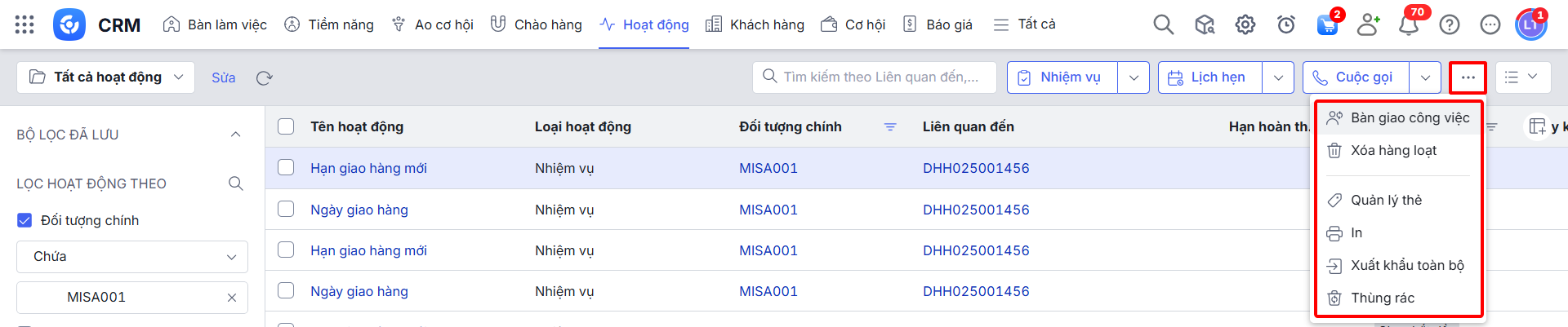Open the settings gear icon
The height and width of the screenshot is (327, 1568).
tap(1245, 24)
